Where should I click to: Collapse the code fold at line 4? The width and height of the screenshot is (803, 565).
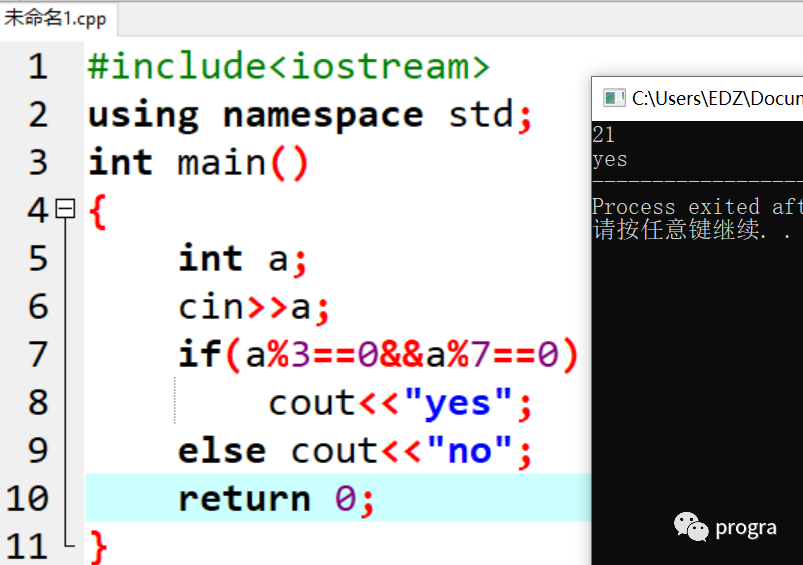(66, 208)
